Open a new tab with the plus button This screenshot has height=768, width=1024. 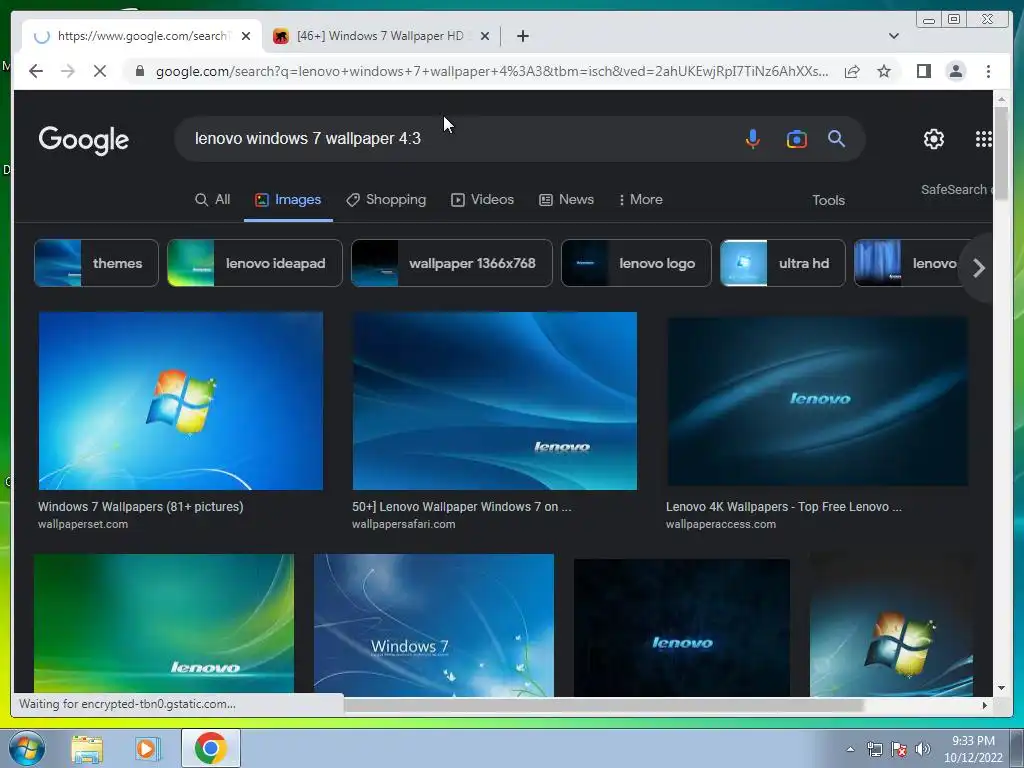coord(522,36)
